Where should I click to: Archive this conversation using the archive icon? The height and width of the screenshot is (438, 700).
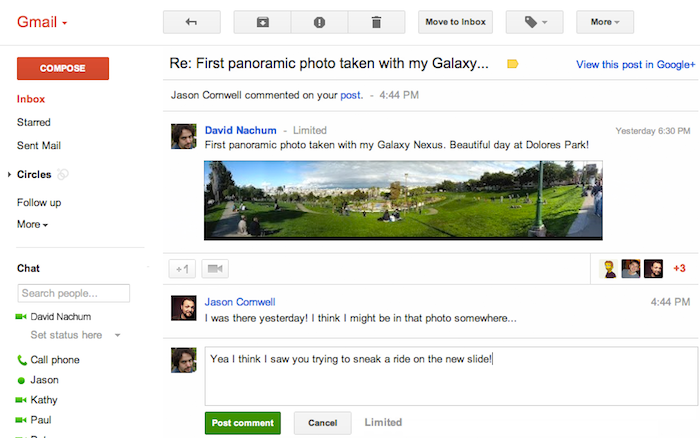263,21
